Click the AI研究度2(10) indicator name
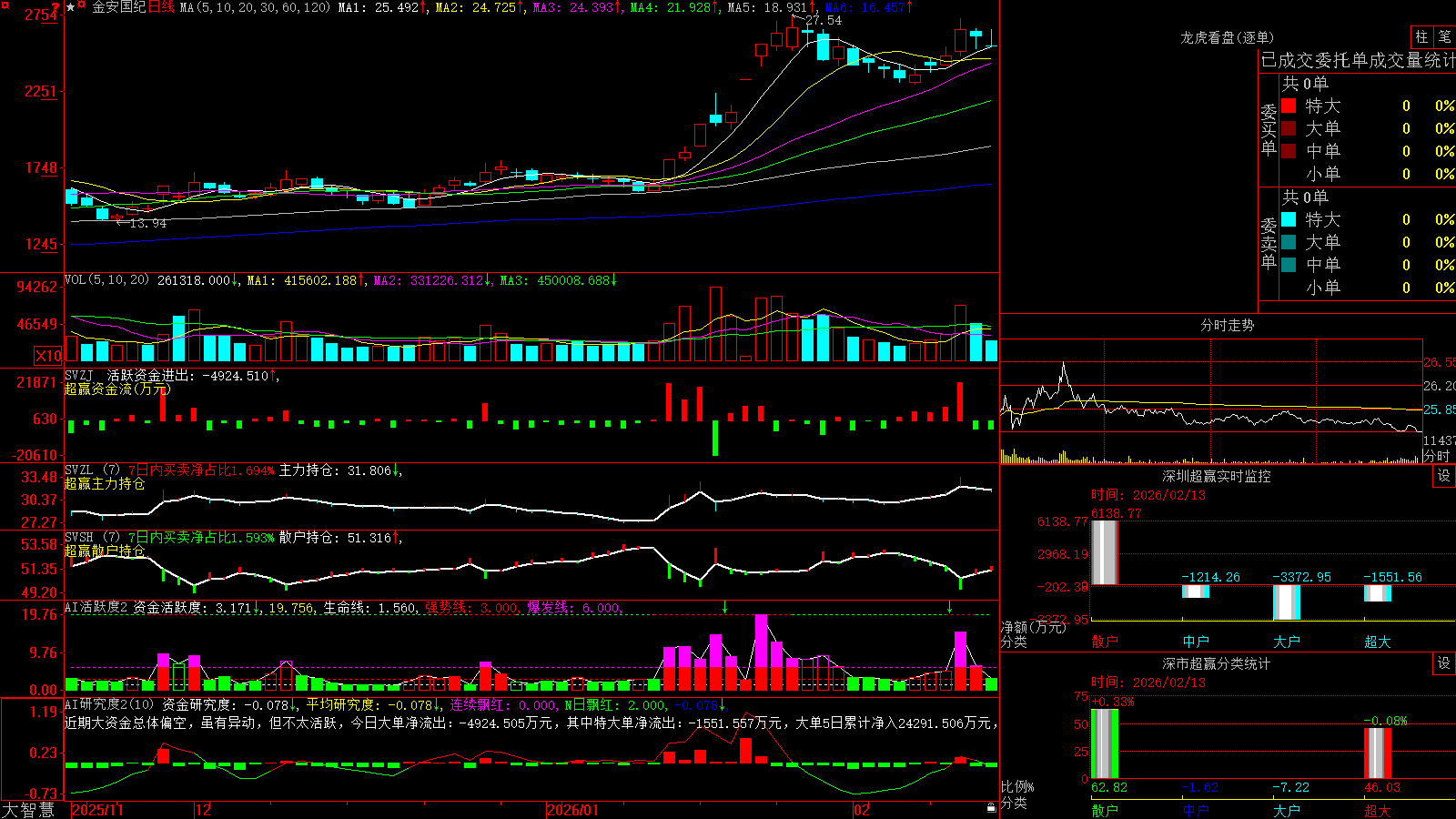The image size is (1456, 819). tap(109, 704)
